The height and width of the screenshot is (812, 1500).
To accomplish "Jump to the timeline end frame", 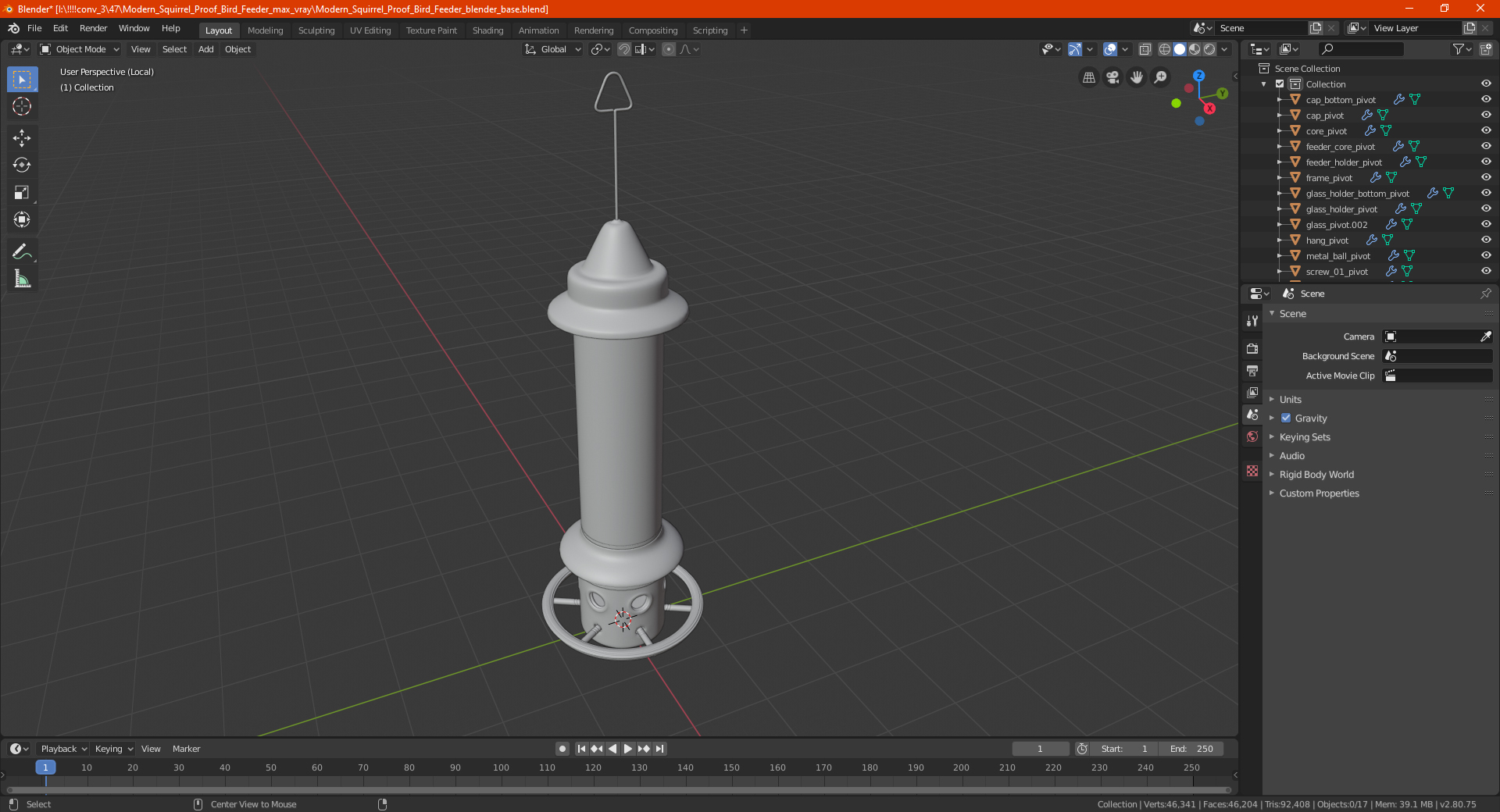I will coord(659,749).
